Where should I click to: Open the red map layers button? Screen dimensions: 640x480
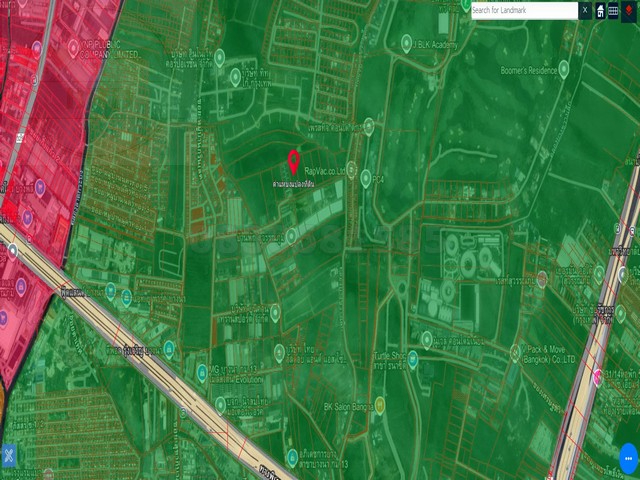point(628,10)
